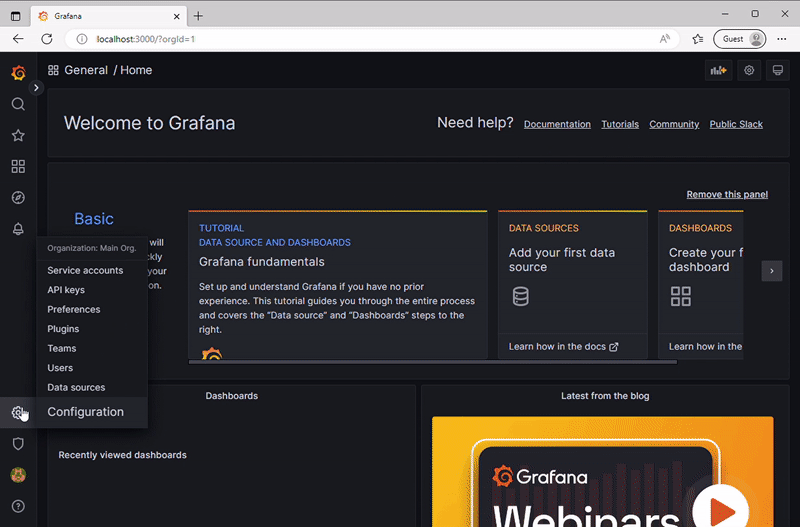800x527 pixels.
Task: Click the grid icon in Dashboards card
Action: point(681,296)
